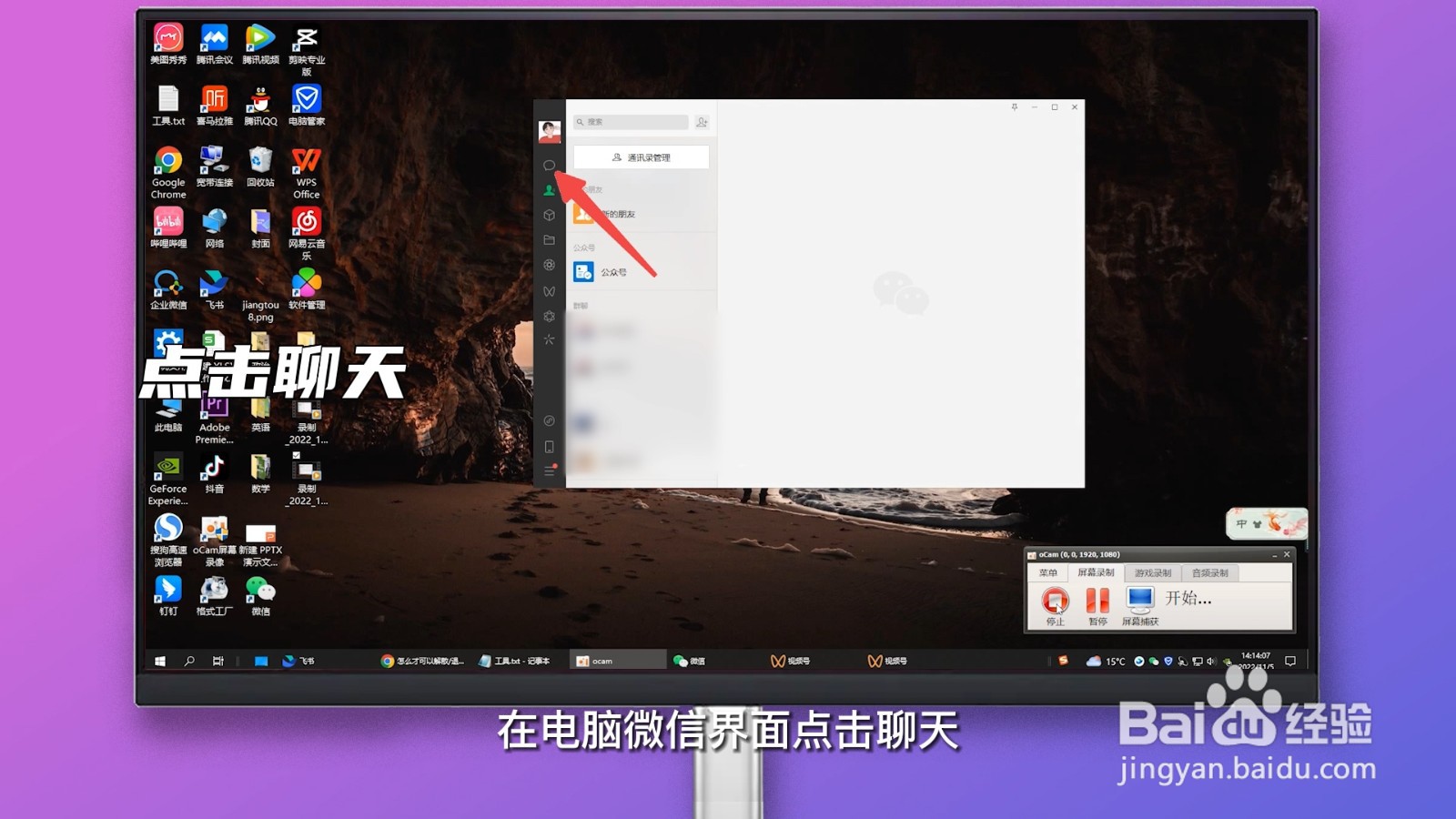This screenshot has height=819, width=1456.
Task: Click the add-friend icon beside the WeChat search bar
Action: (x=701, y=121)
